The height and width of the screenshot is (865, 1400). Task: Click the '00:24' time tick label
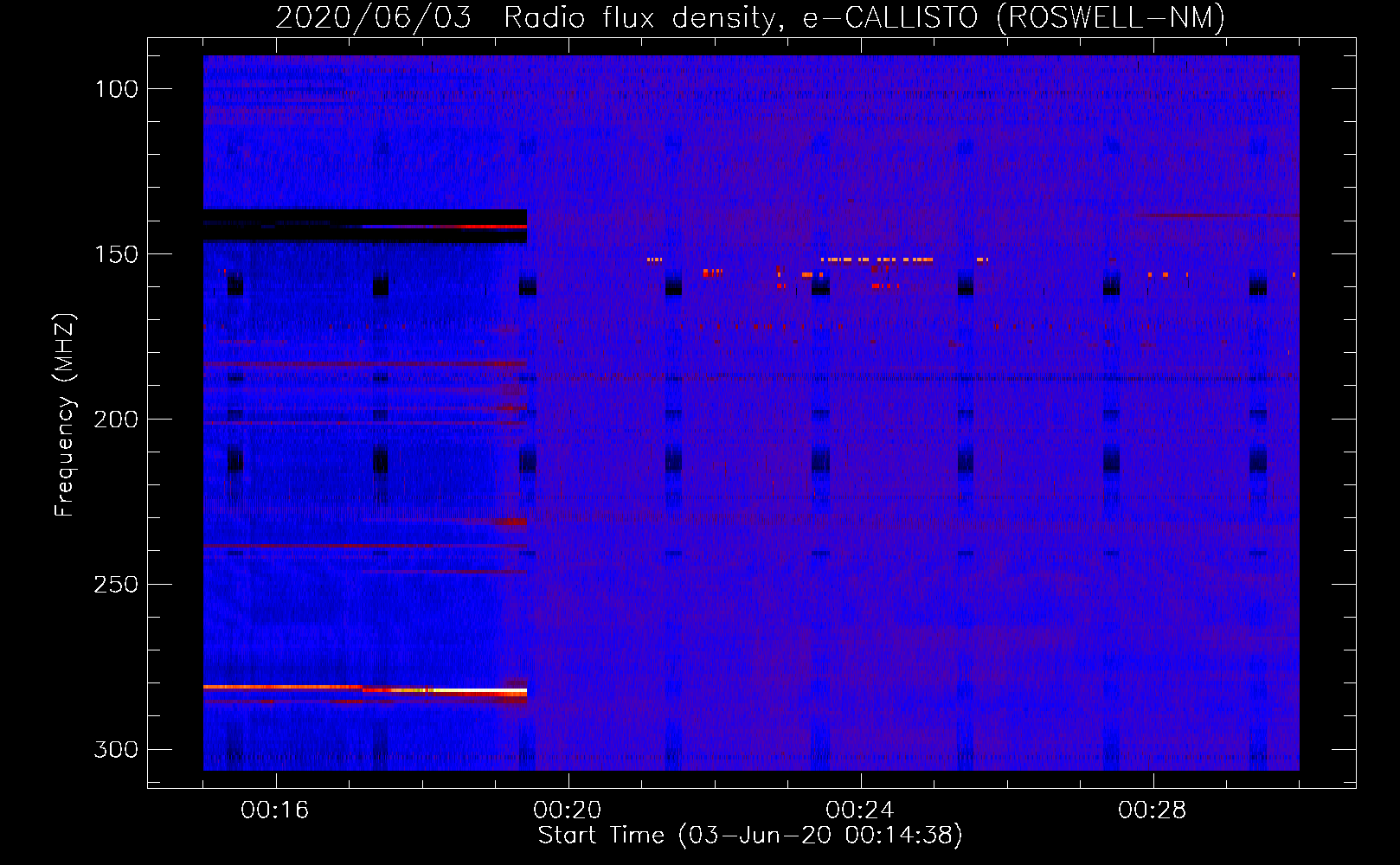860,811
